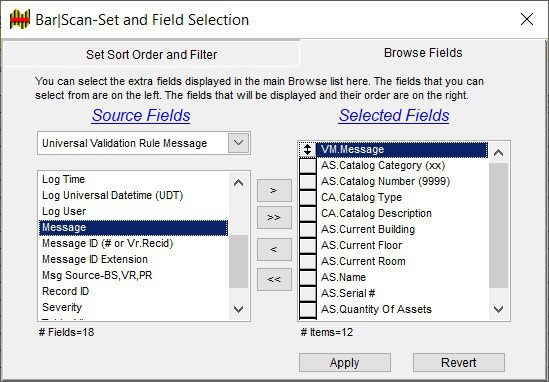Select Log User in Source Fields list
Image resolution: width=549 pixels, height=382 pixels.
pyautogui.click(x=64, y=211)
